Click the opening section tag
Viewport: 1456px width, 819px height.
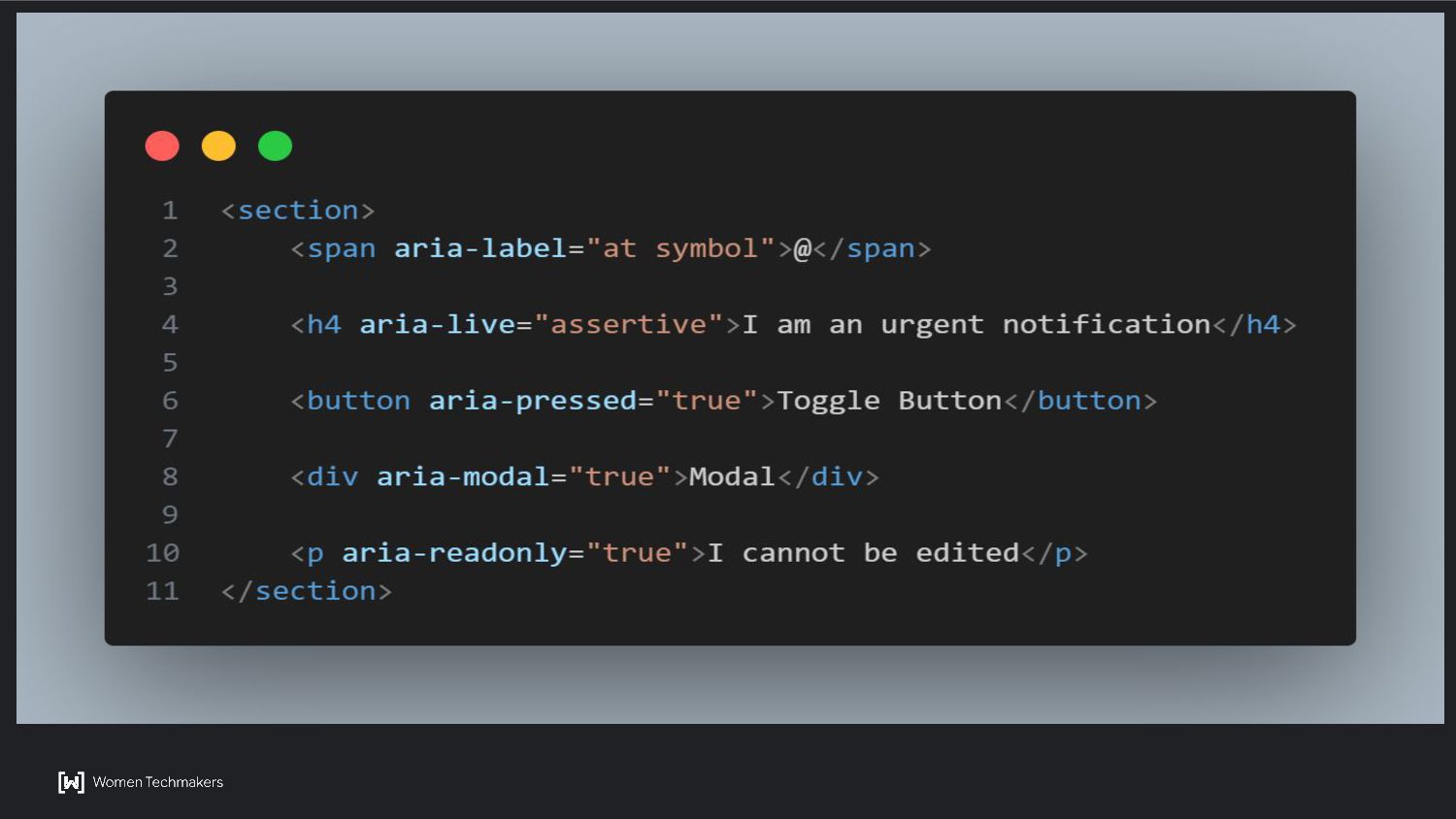coord(297,211)
